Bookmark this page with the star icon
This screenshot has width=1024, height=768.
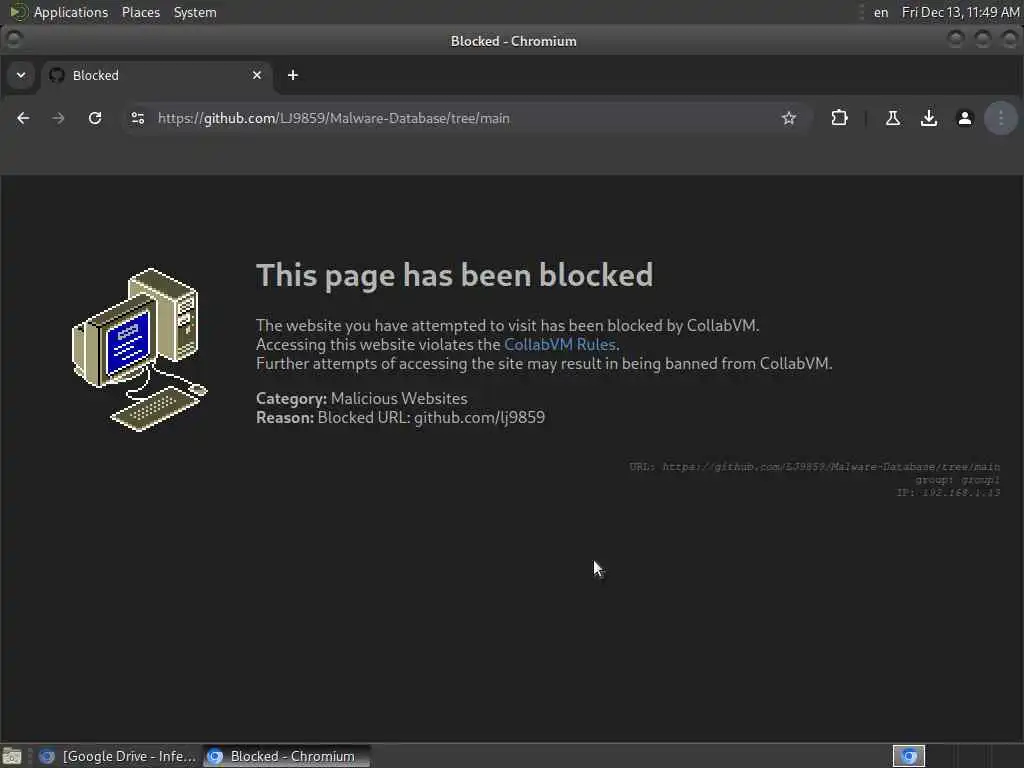click(x=789, y=118)
